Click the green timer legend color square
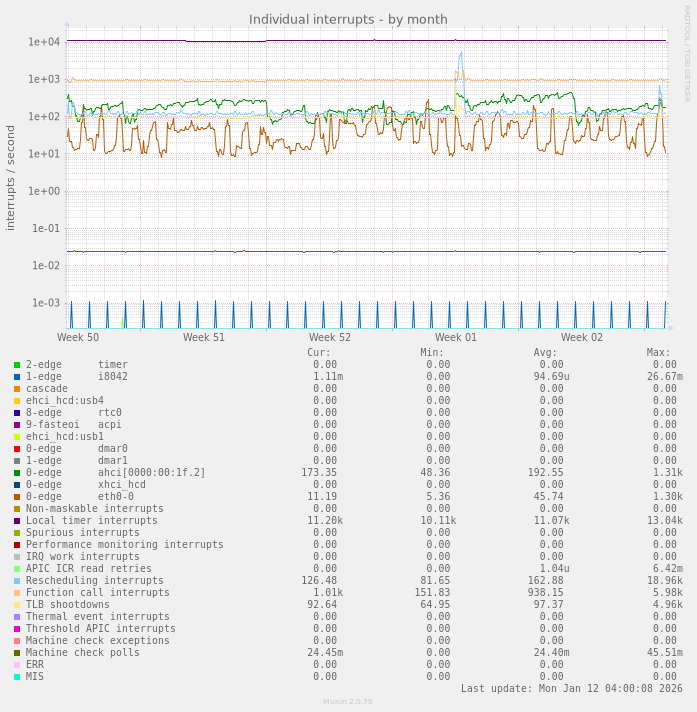 (17, 365)
